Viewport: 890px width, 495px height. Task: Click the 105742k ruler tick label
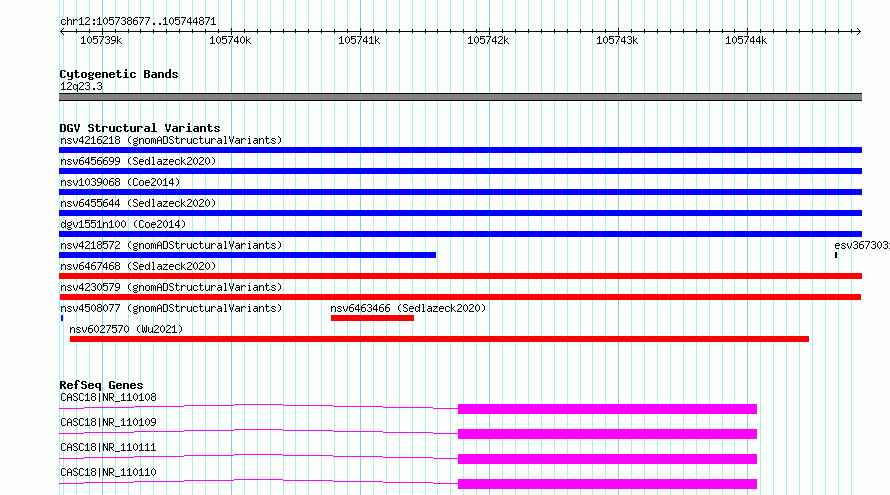[x=488, y=40]
